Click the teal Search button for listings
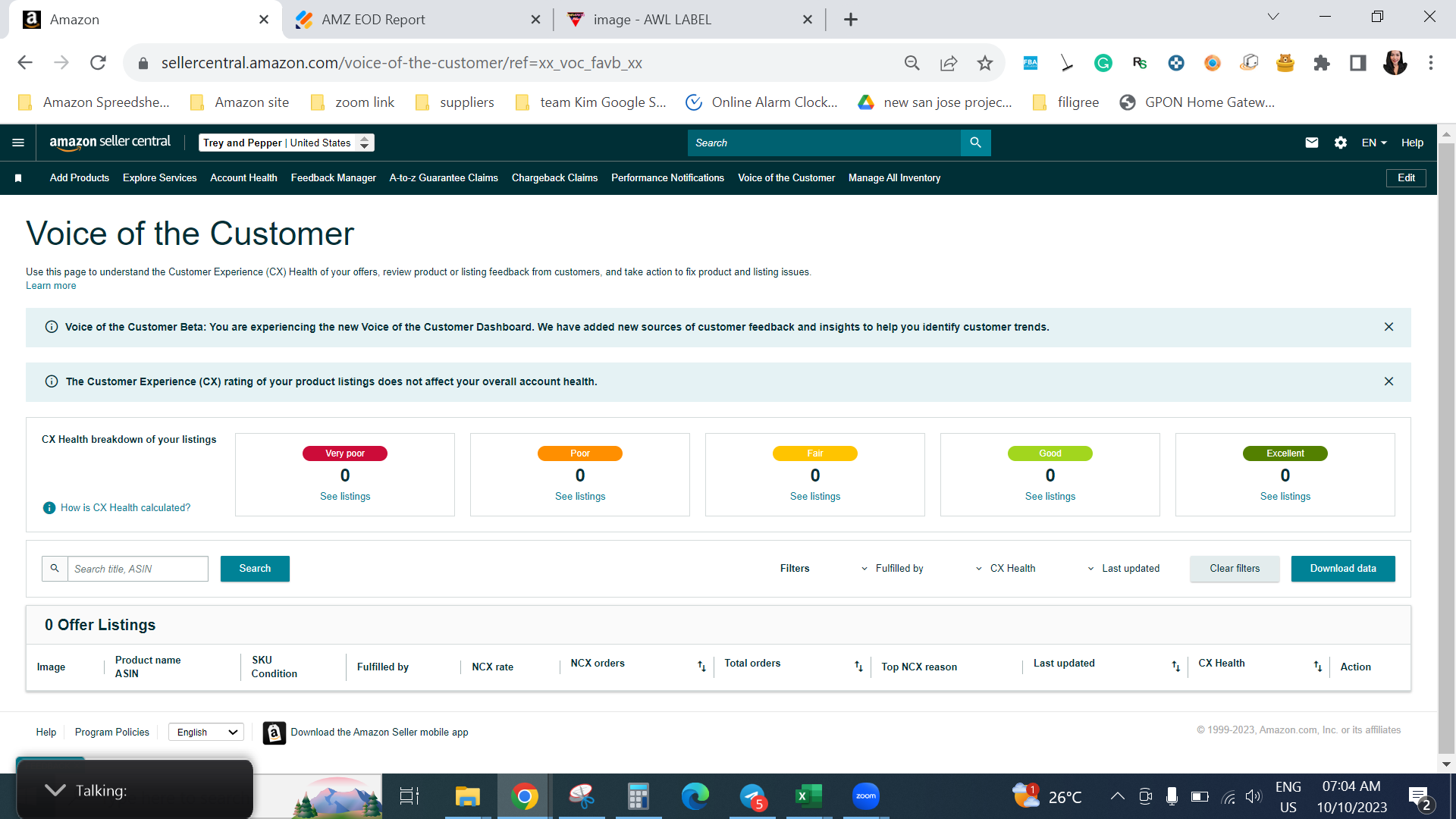This screenshot has height=819, width=1456. (255, 569)
